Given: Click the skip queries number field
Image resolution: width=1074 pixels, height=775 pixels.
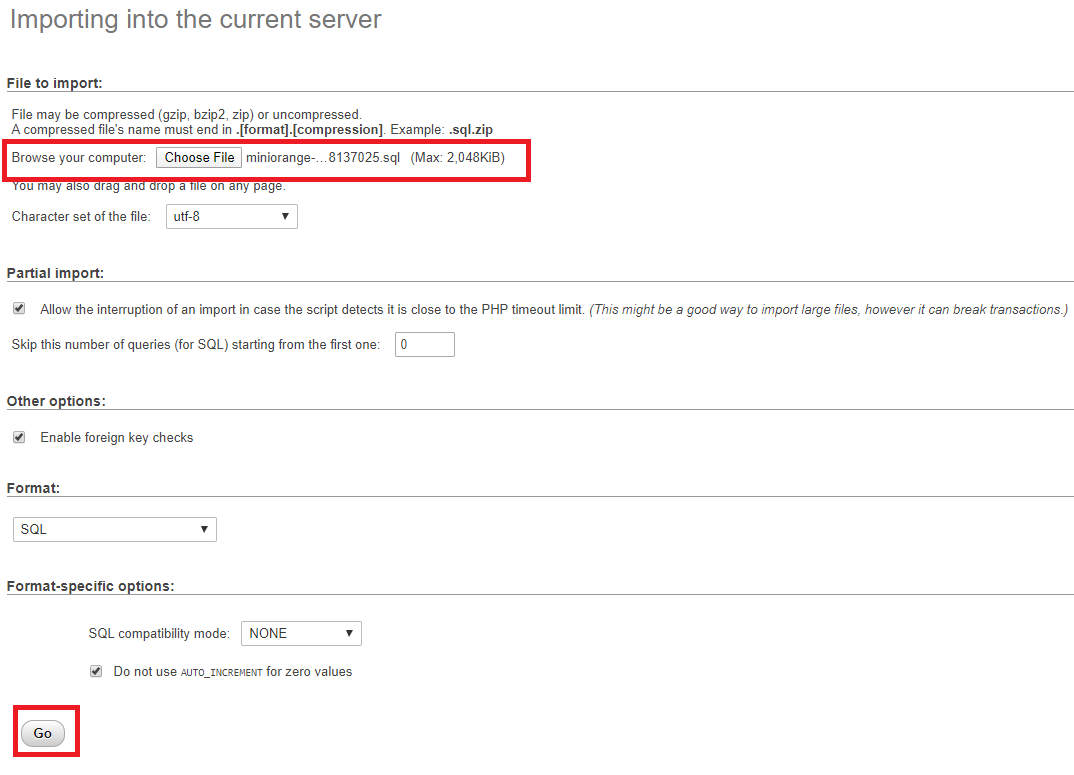Looking at the screenshot, I should point(425,345).
